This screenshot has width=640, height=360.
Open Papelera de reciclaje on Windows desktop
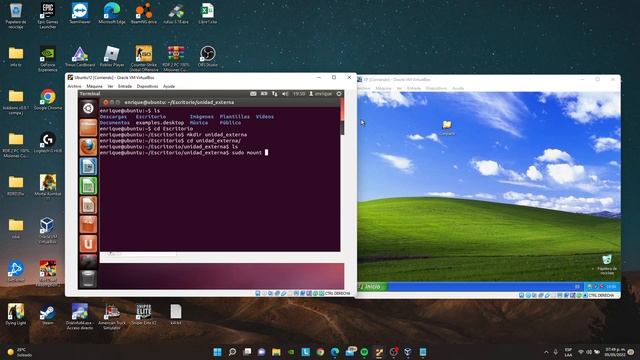[16, 16]
